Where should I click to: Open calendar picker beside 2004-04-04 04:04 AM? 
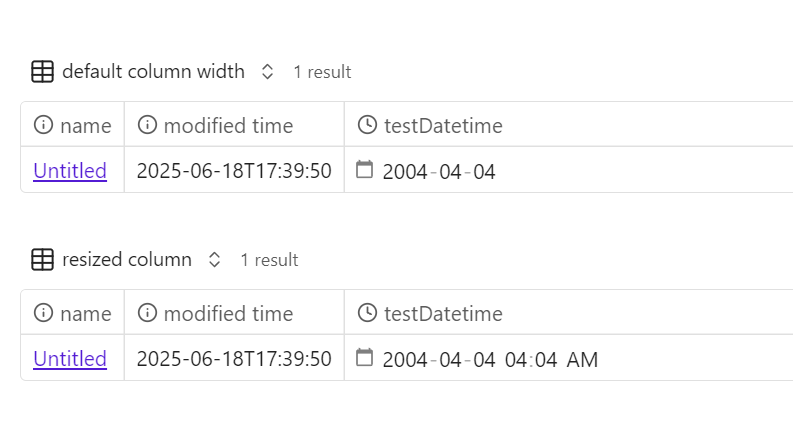click(x=365, y=358)
